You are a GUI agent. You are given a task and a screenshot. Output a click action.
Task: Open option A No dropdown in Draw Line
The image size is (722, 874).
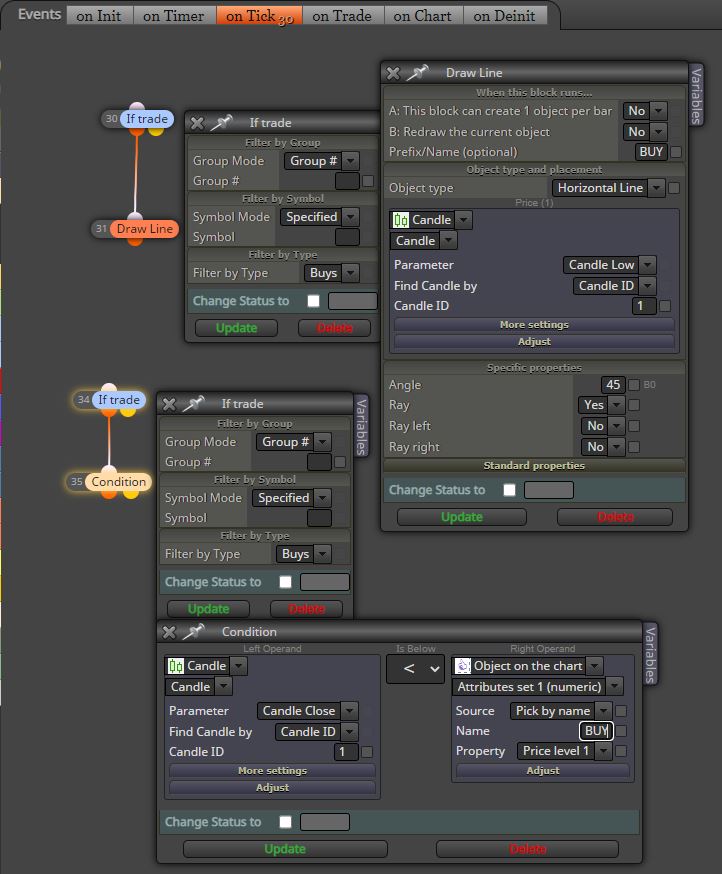point(645,111)
